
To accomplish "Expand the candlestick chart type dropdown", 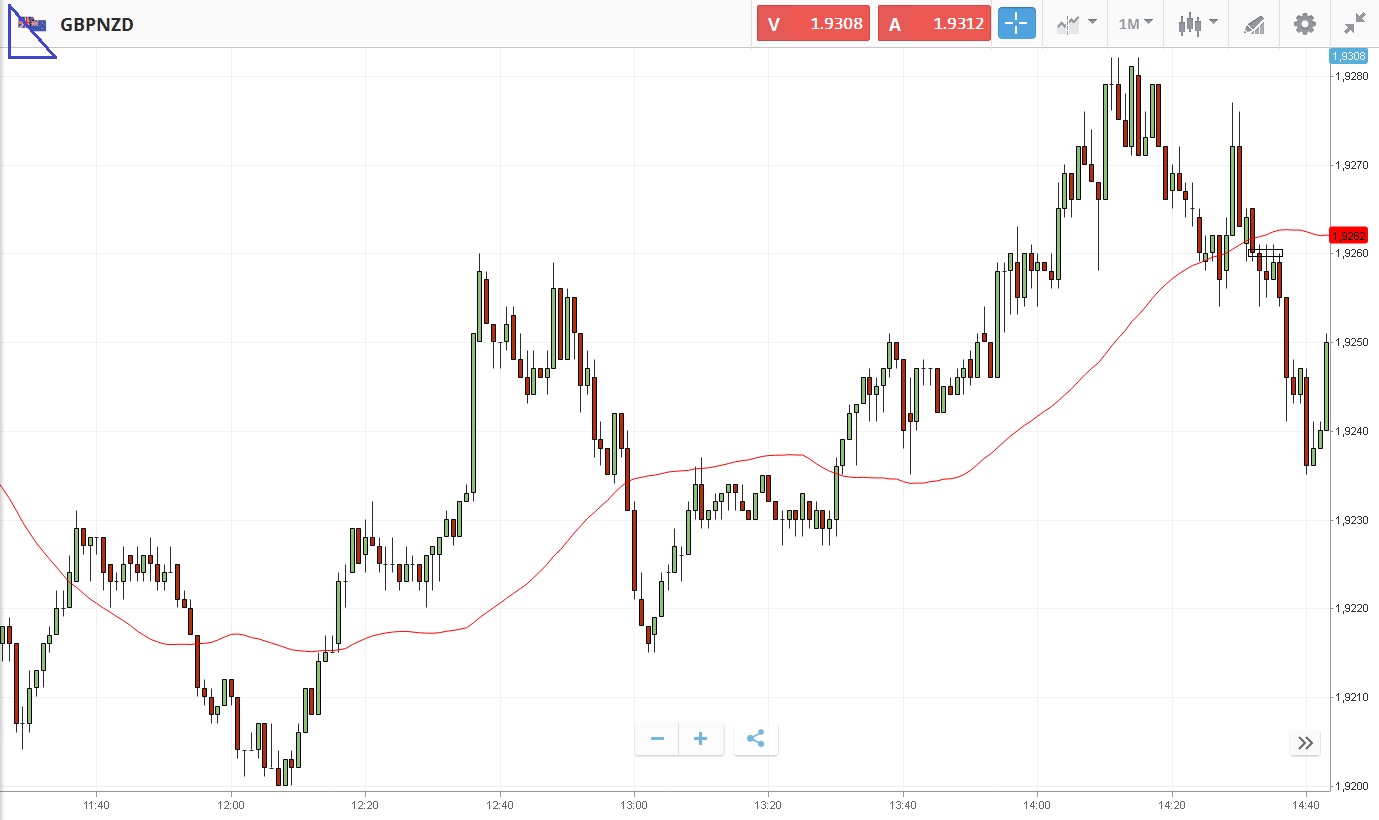I will pyautogui.click(x=1197, y=24).
